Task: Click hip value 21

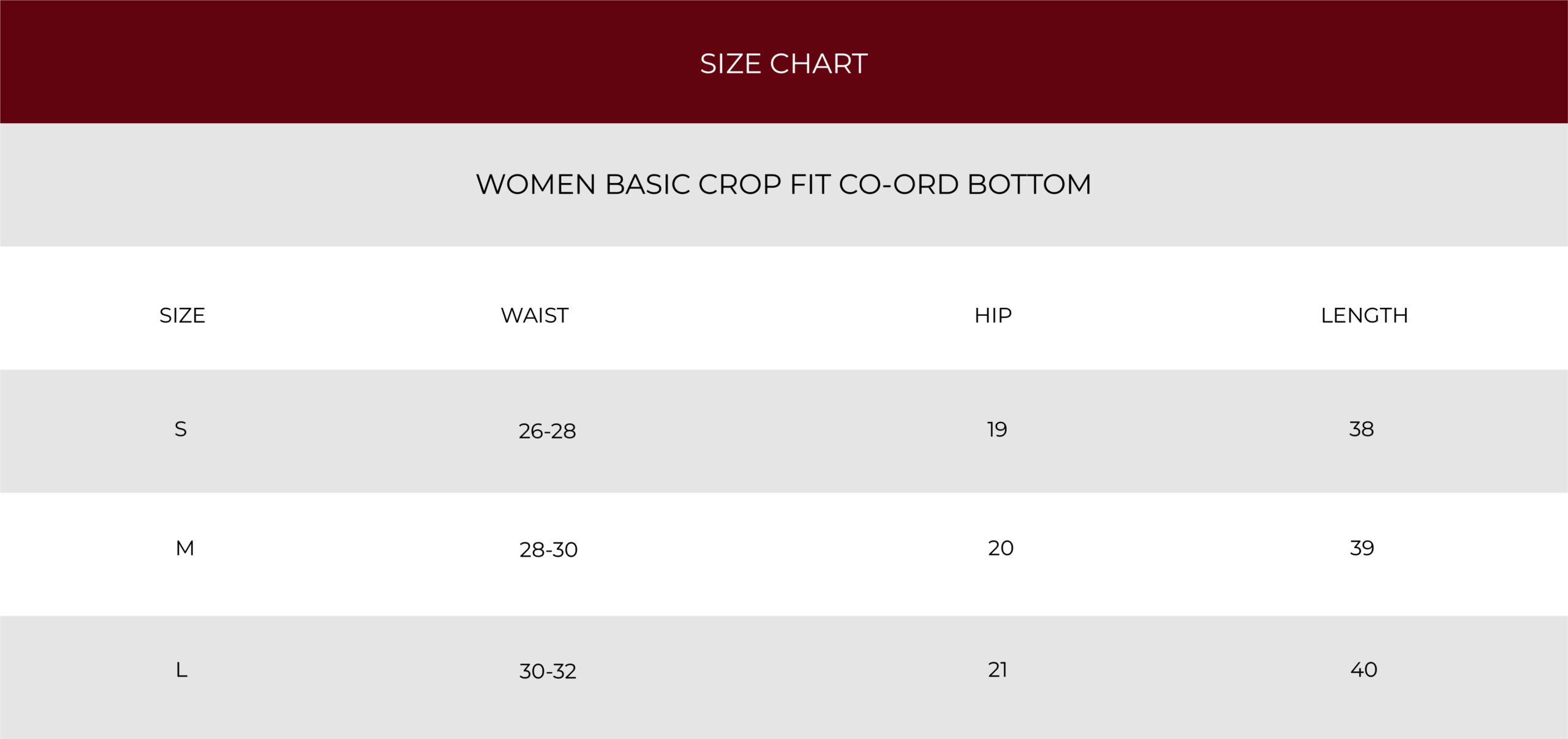Action: (998, 670)
